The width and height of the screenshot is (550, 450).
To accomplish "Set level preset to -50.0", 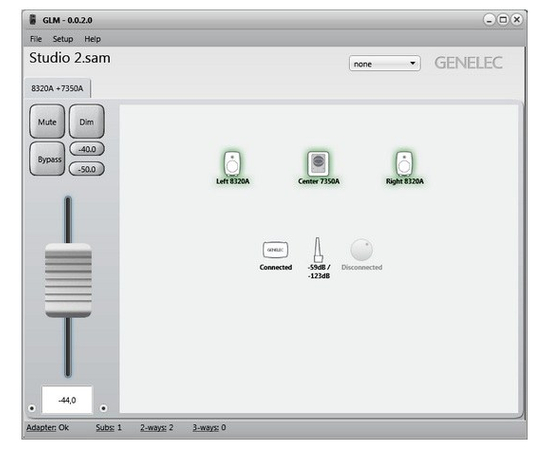I will tap(87, 169).
